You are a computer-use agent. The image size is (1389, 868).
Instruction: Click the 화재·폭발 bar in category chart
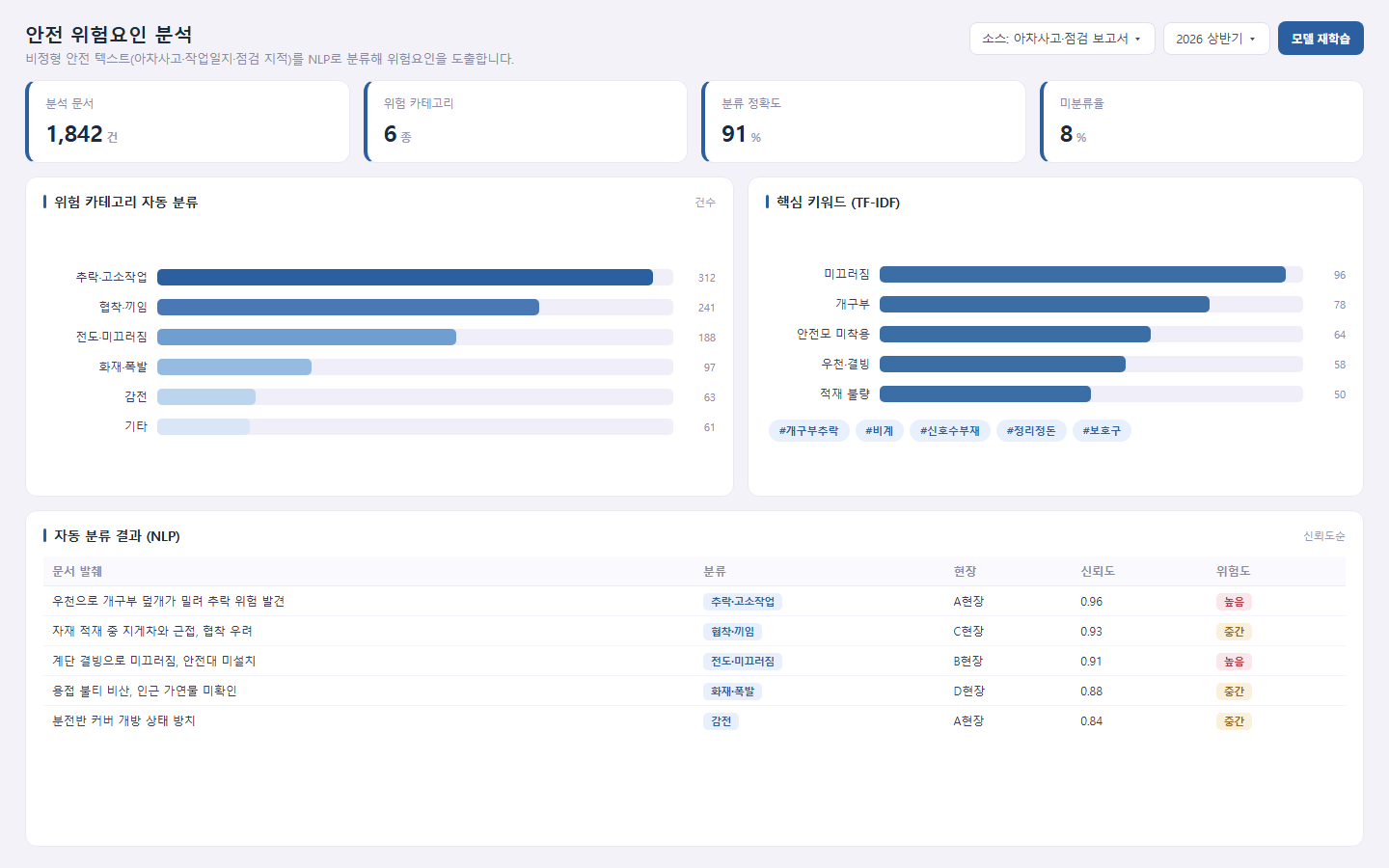(234, 367)
